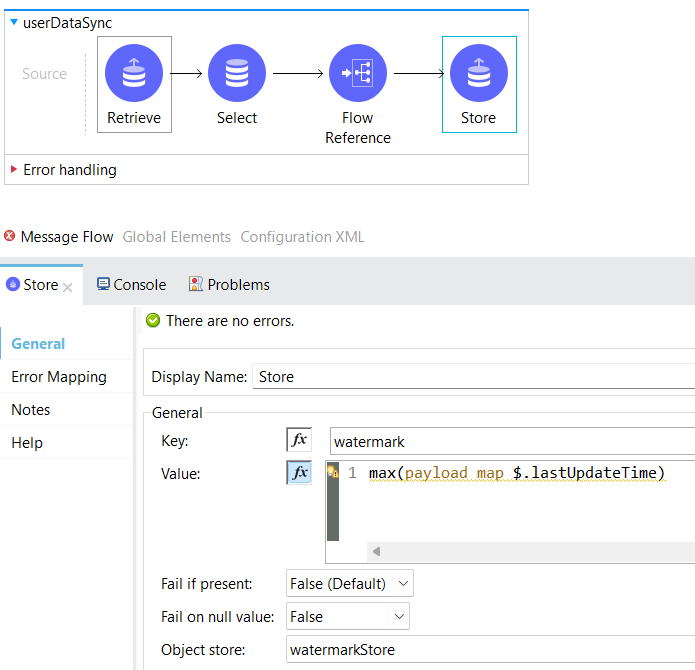The image size is (695, 670).
Task: Open the Console tab
Action: 131,284
